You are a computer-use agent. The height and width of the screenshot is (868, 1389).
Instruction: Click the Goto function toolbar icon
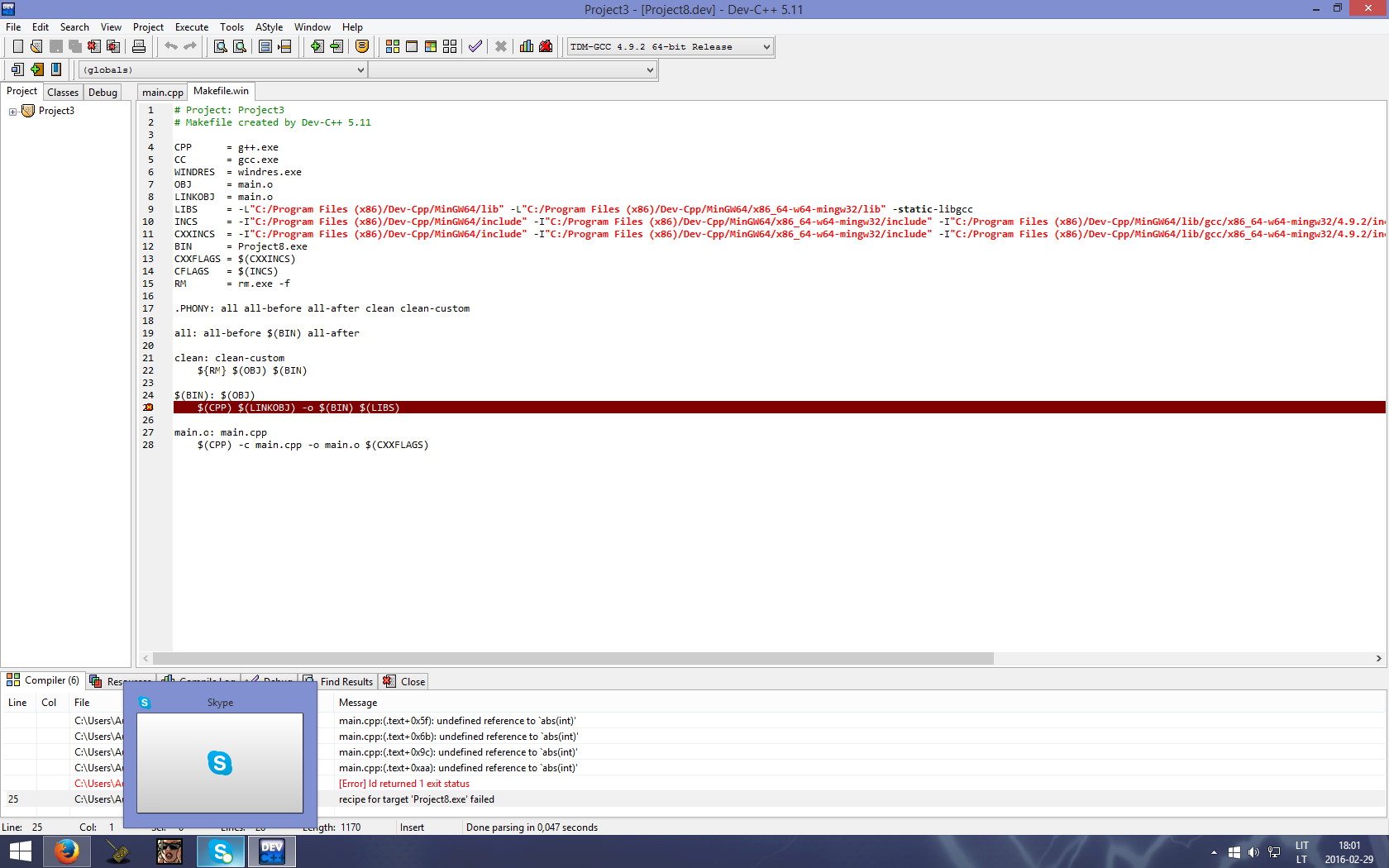pyautogui.click(x=265, y=46)
